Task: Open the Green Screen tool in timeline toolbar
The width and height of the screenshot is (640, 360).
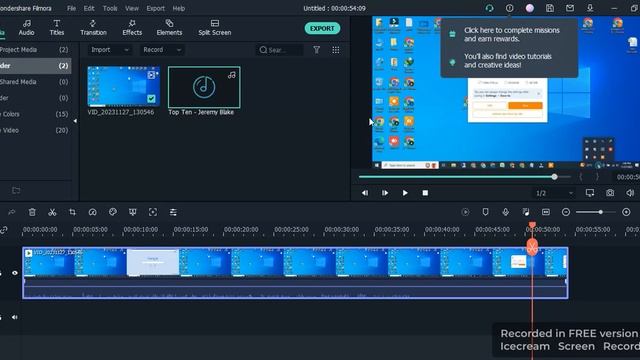Action: (133, 212)
